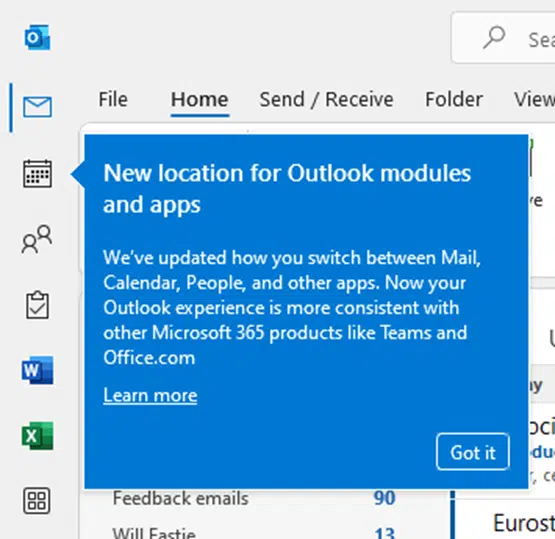Launch the Excel app from sidebar
The width and height of the screenshot is (555, 539).
[x=38, y=436]
